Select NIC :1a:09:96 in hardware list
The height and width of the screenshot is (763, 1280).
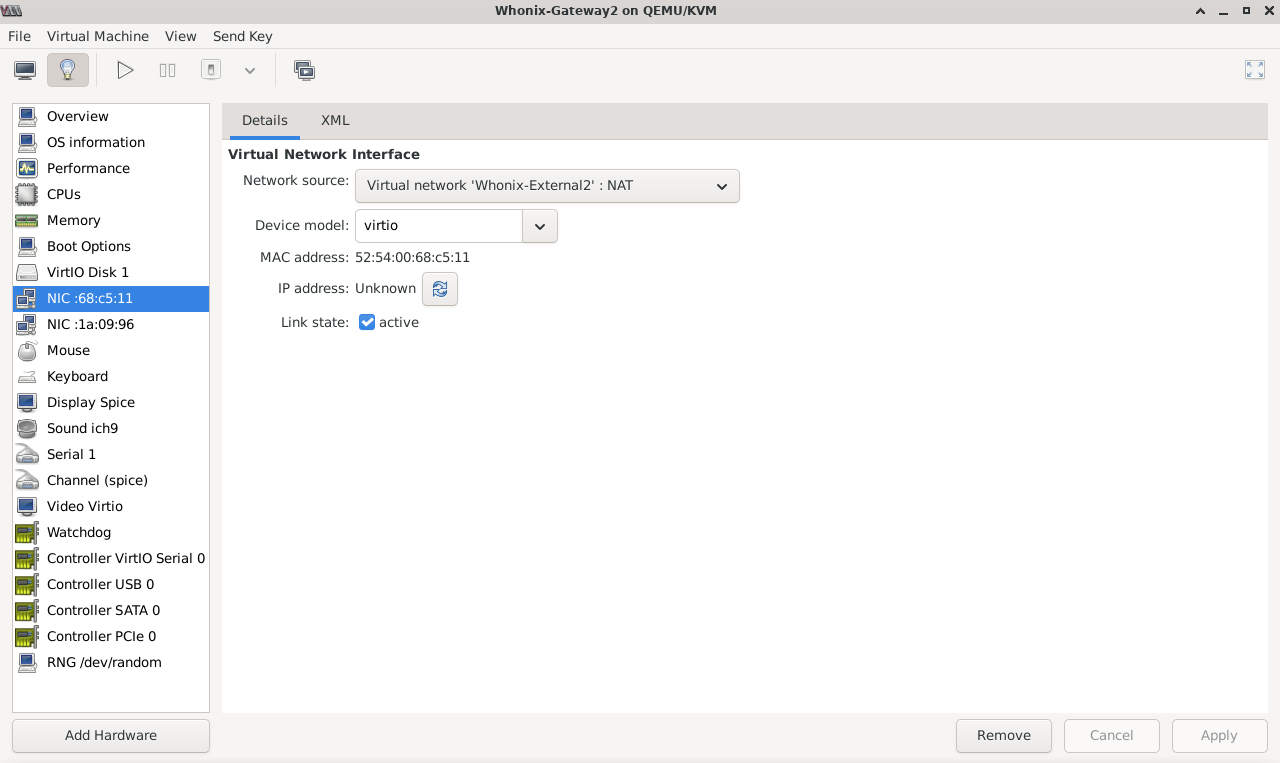[x=90, y=324]
